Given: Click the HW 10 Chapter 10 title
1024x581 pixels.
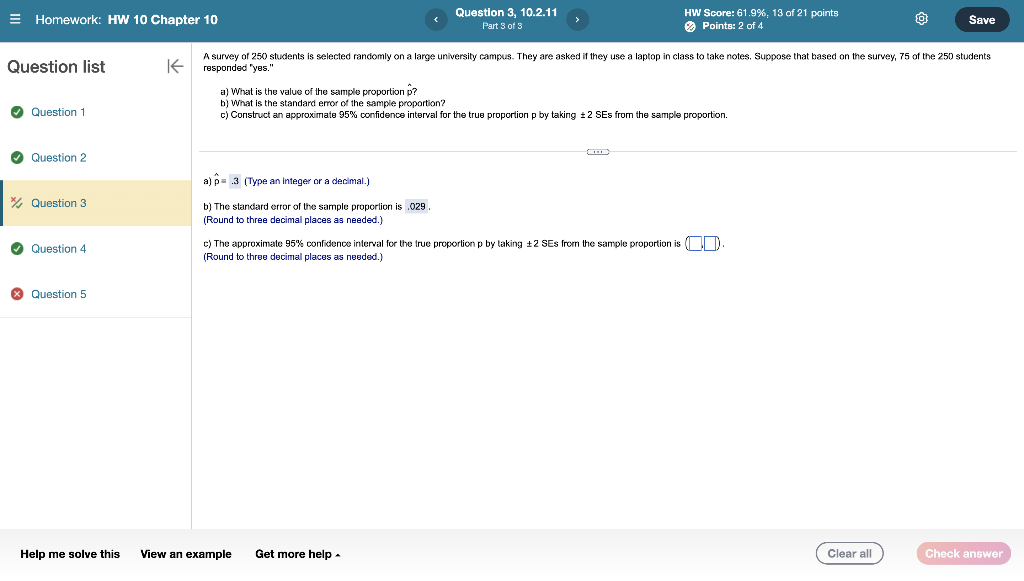Looking at the screenshot, I should coord(163,20).
